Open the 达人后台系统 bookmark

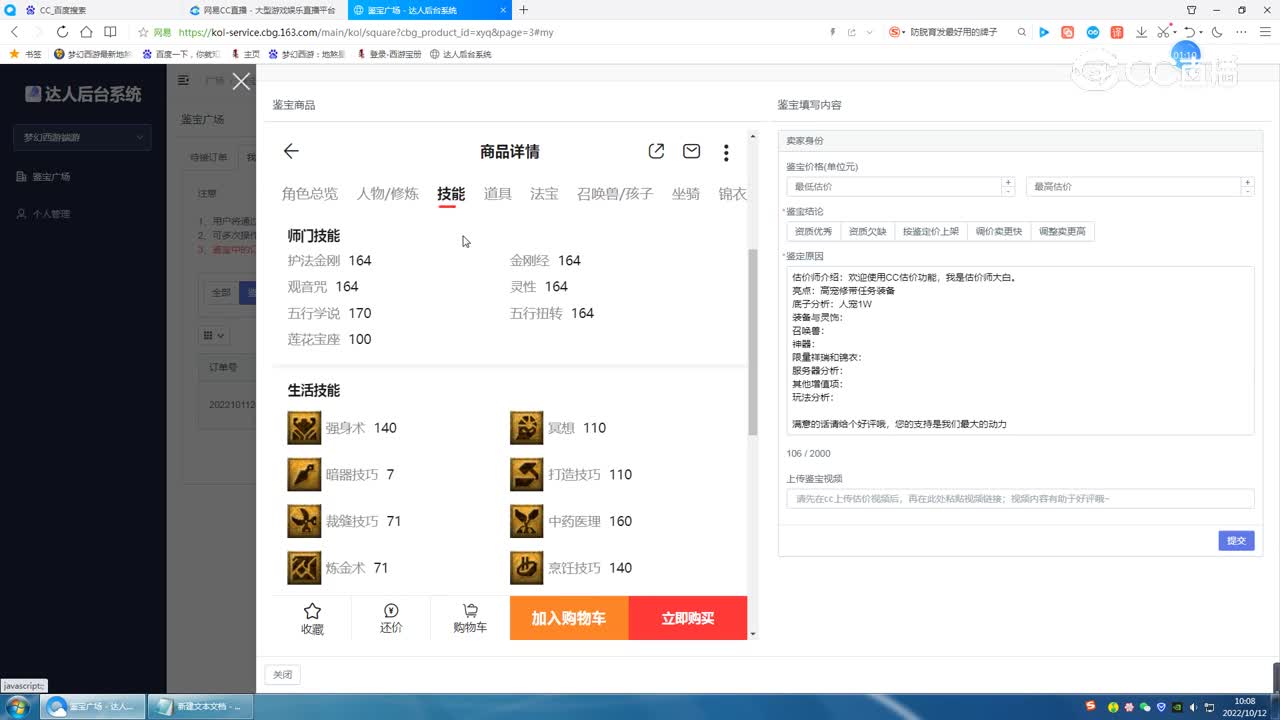[x=461, y=54]
